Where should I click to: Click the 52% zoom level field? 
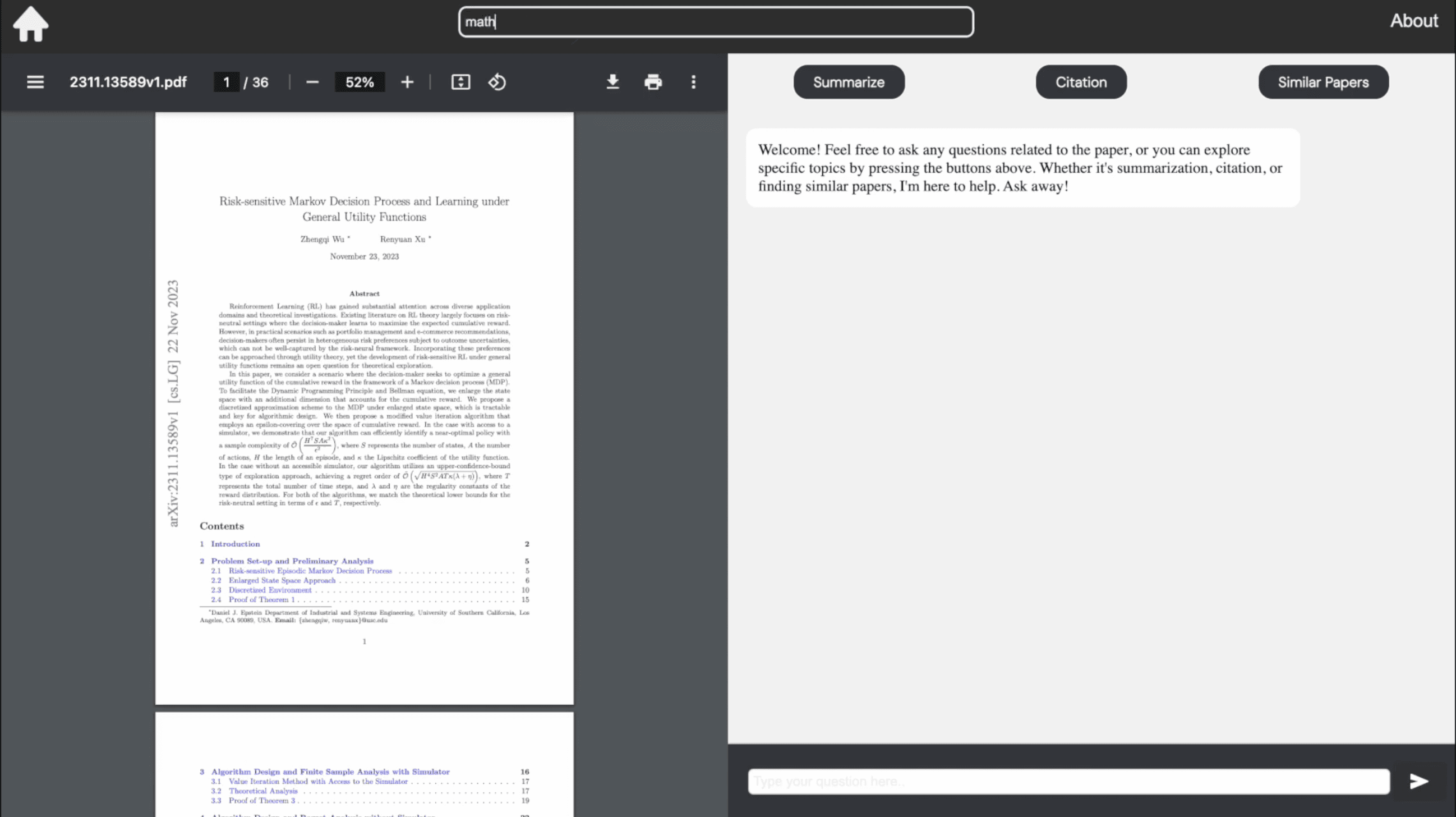coord(360,82)
